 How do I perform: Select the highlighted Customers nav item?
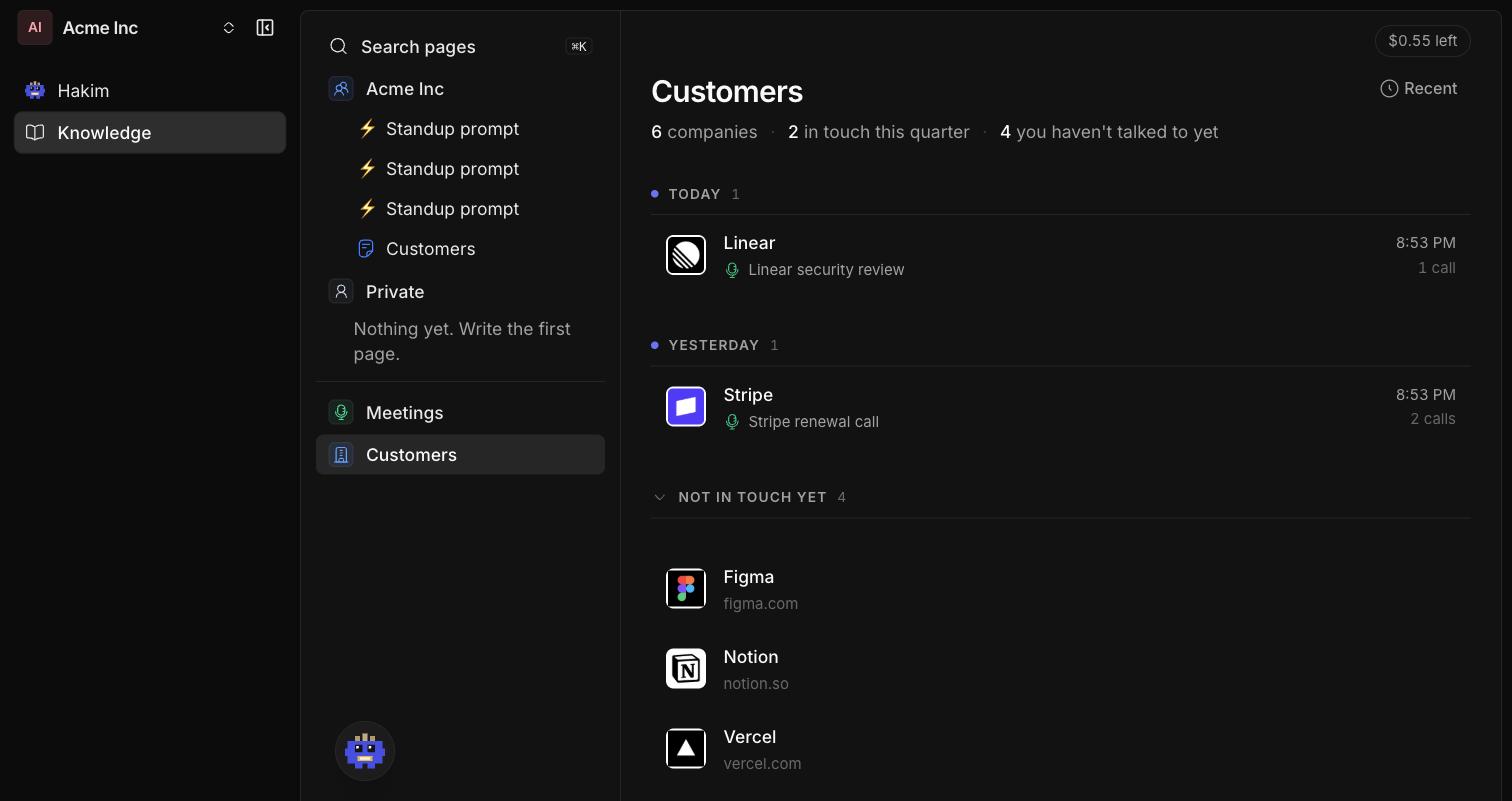(460, 455)
